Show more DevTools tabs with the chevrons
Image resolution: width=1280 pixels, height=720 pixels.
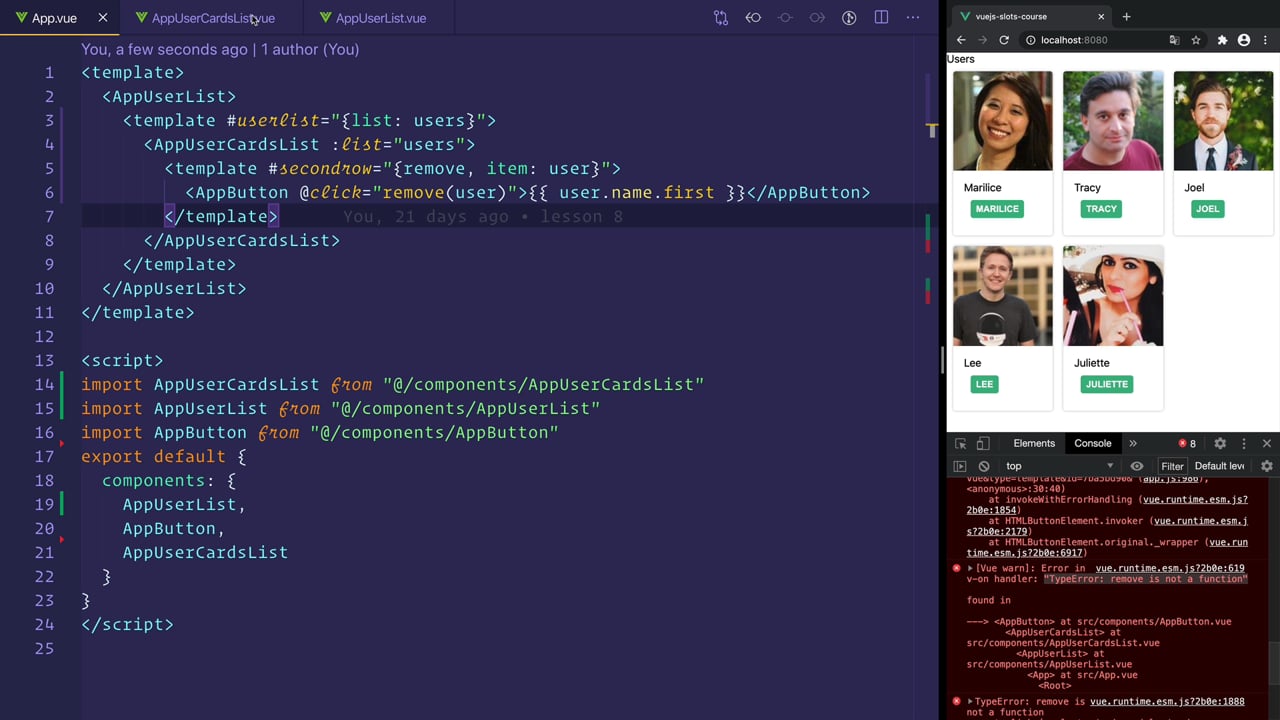[1133, 443]
